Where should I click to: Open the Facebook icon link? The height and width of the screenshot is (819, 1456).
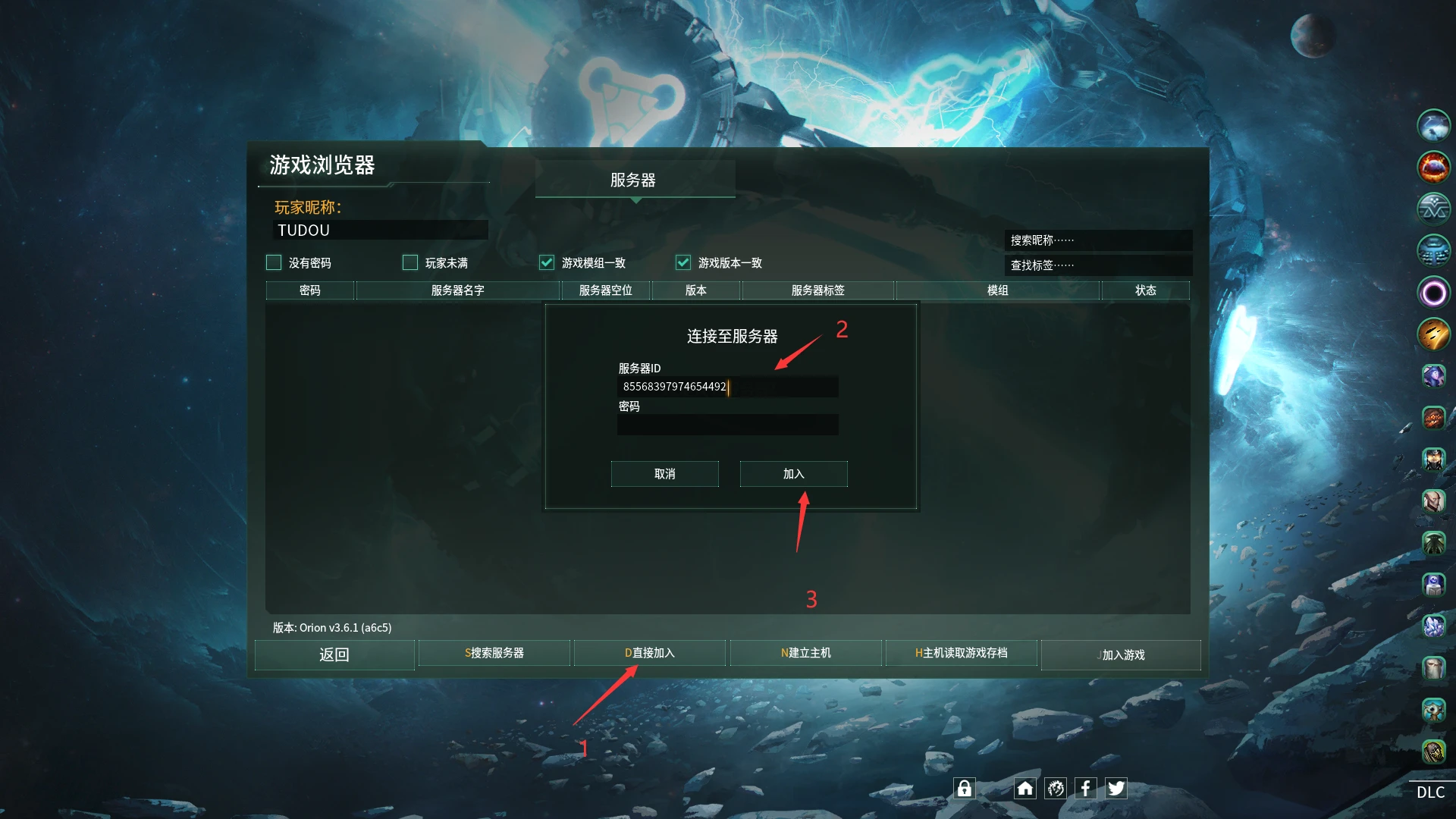1085,788
